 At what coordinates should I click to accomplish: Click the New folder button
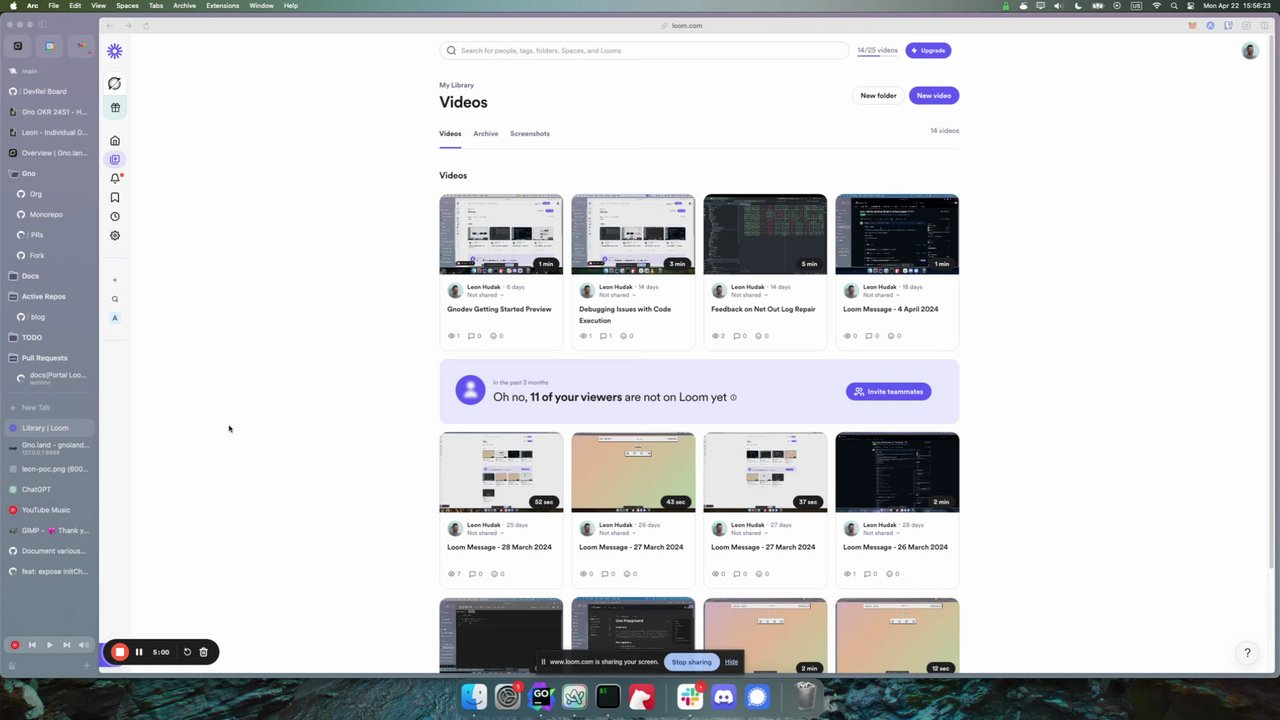(879, 96)
